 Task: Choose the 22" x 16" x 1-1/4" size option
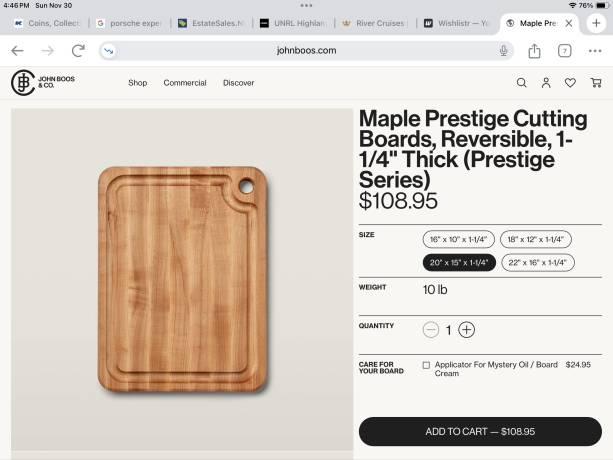[x=537, y=262]
